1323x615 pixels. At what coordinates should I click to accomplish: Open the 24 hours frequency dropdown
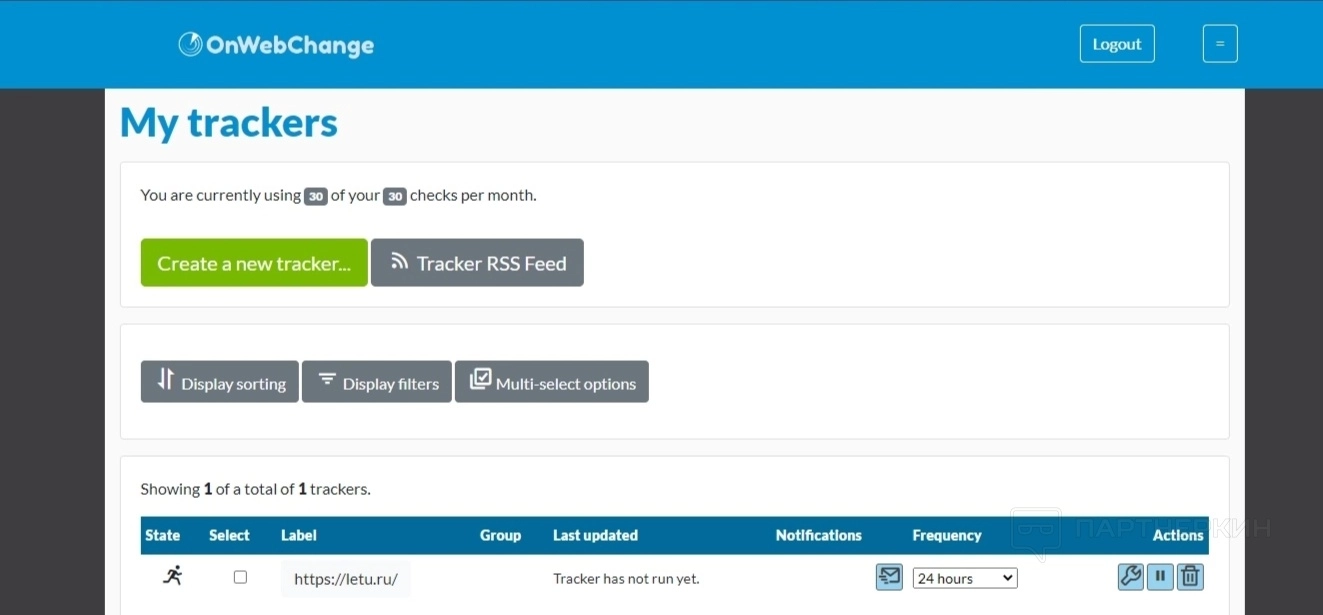coord(964,578)
